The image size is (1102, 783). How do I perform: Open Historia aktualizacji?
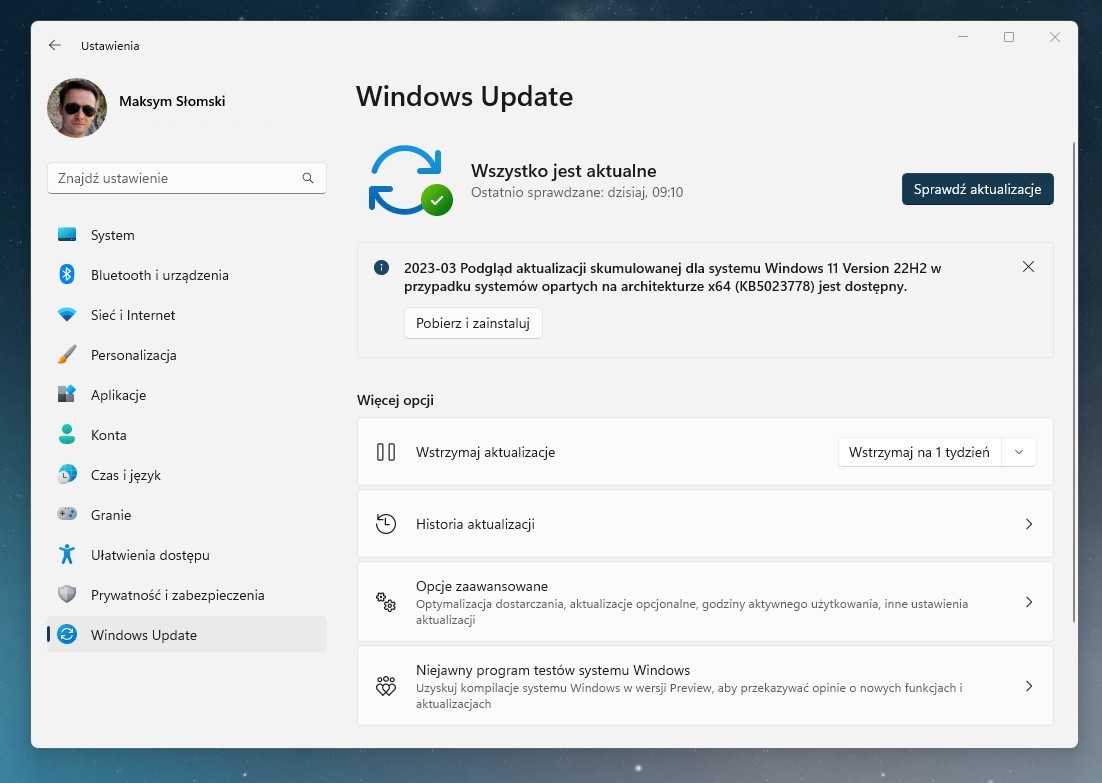(x=705, y=523)
